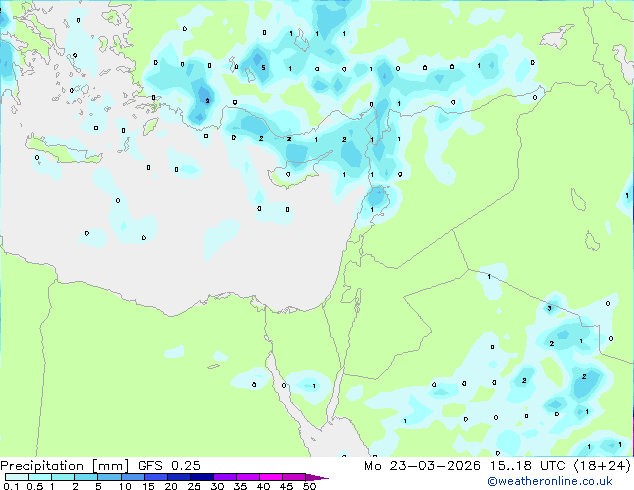Click the date "23-03-2026" text
The image size is (634, 490).
pos(435,466)
